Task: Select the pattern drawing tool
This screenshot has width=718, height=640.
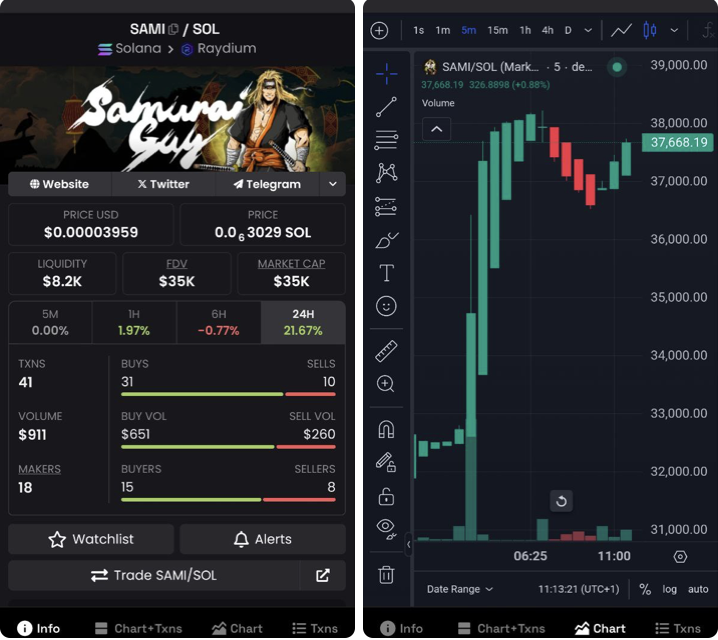Action: click(386, 173)
